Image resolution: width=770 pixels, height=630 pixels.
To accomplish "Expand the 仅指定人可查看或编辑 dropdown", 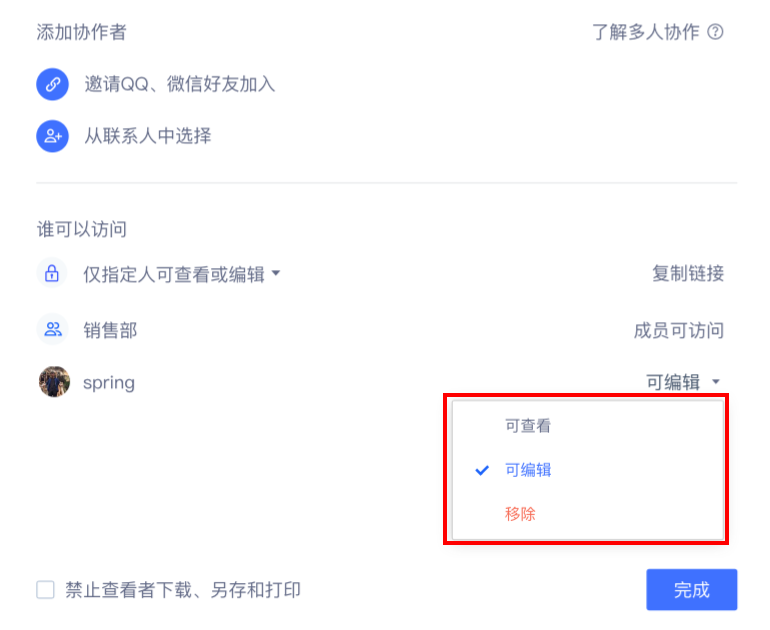I will click(x=182, y=274).
